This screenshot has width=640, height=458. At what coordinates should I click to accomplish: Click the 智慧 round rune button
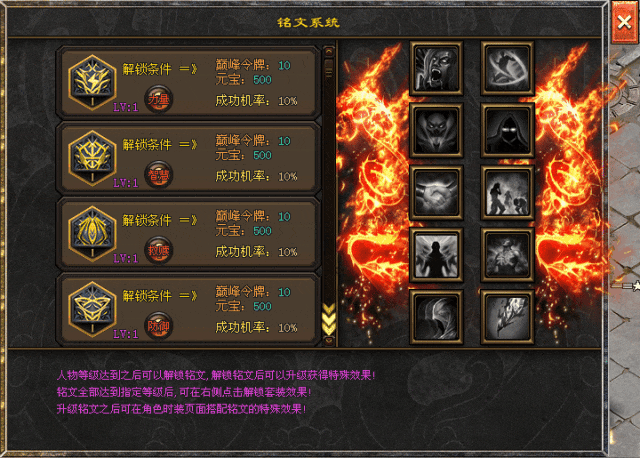pyautogui.click(x=159, y=175)
